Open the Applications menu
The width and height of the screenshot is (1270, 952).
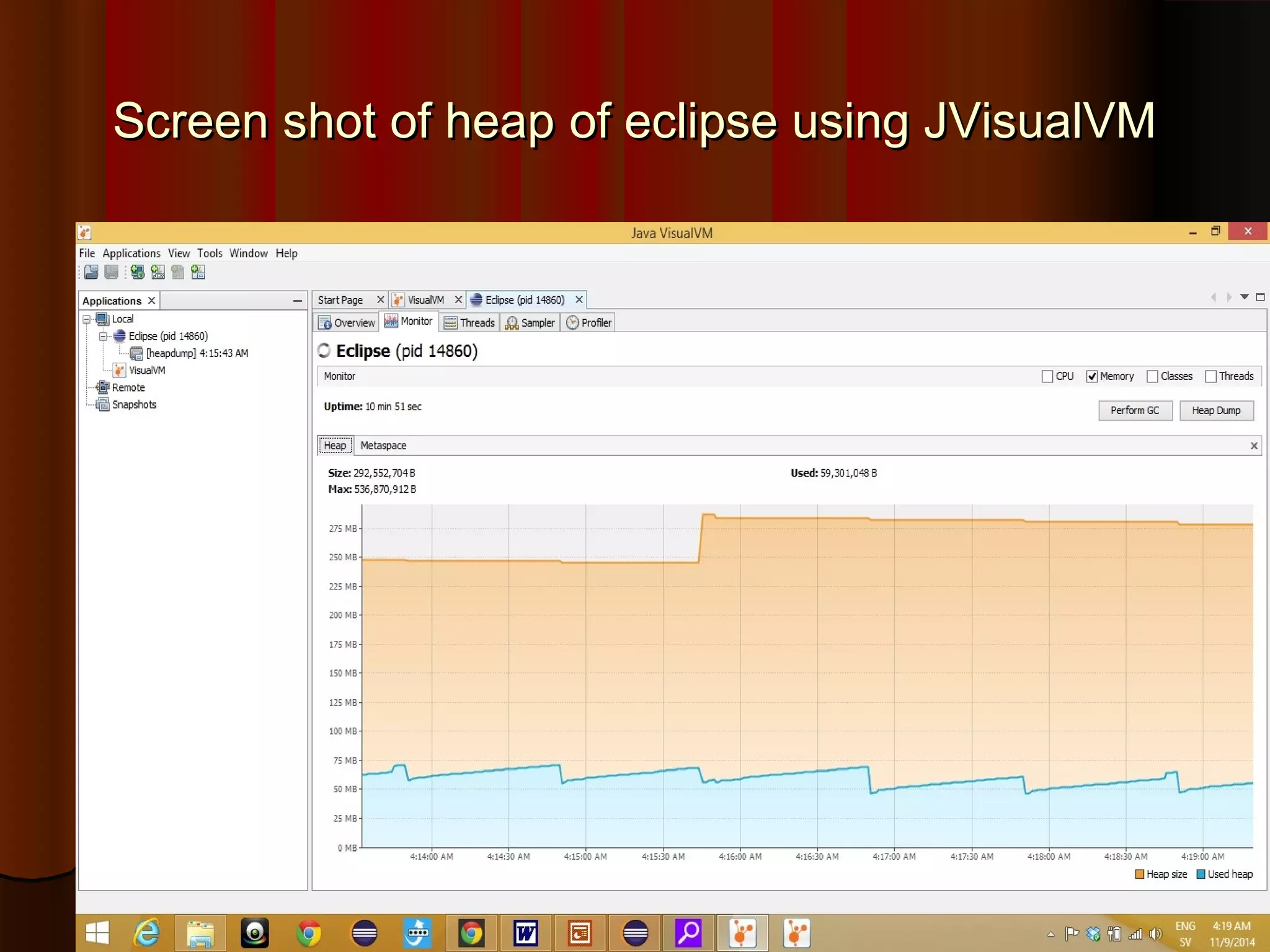click(x=131, y=253)
